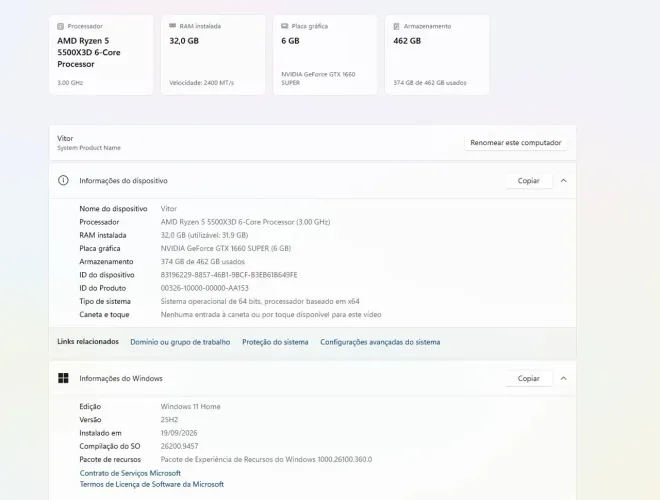The image size is (660, 500).
Task: Click 'Informações do Windows' heading
Action: 121,378
